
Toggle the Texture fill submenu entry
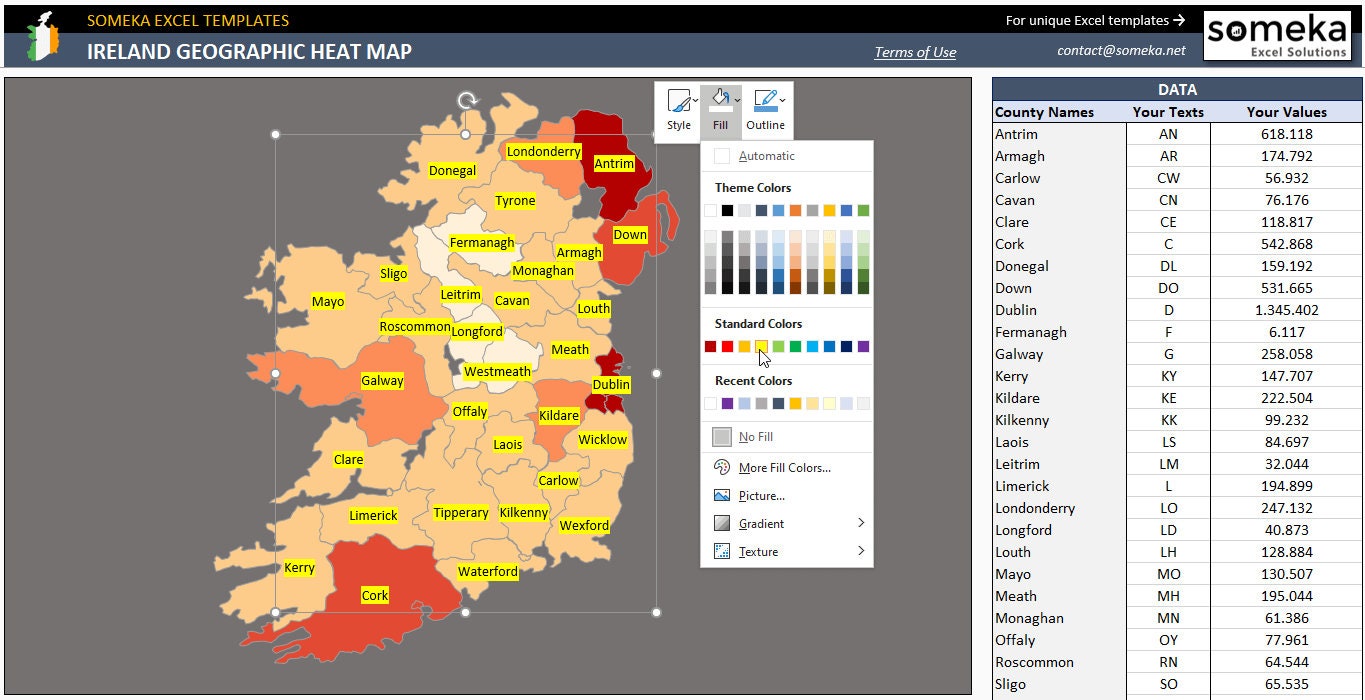pyautogui.click(x=756, y=551)
